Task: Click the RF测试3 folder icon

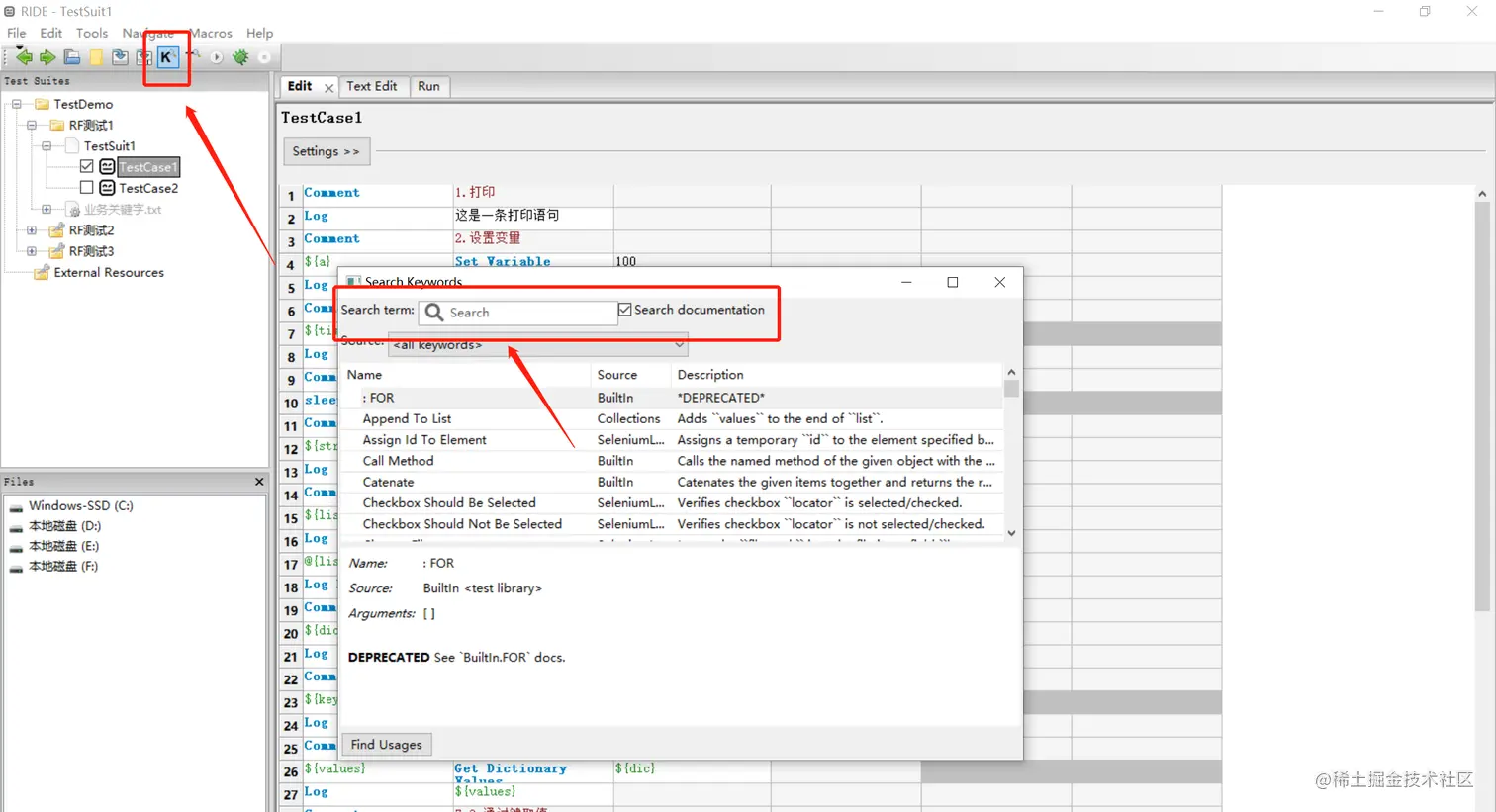Action: click(57, 251)
